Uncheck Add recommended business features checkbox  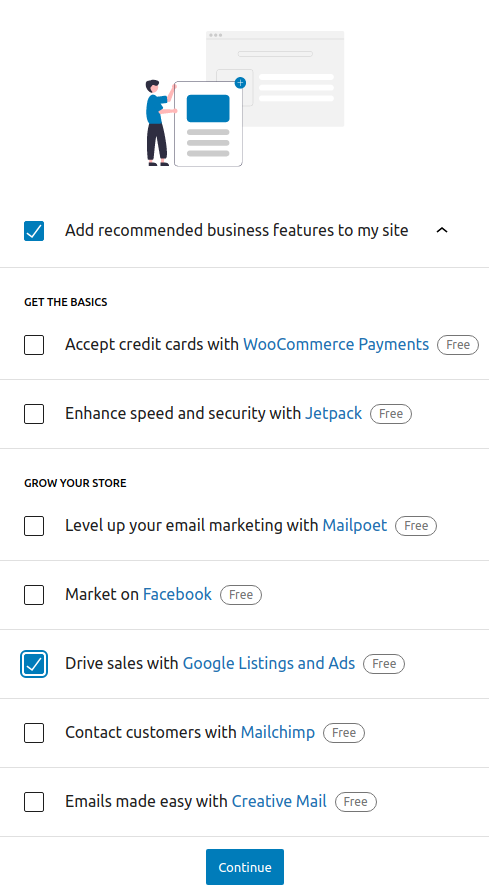pos(34,231)
